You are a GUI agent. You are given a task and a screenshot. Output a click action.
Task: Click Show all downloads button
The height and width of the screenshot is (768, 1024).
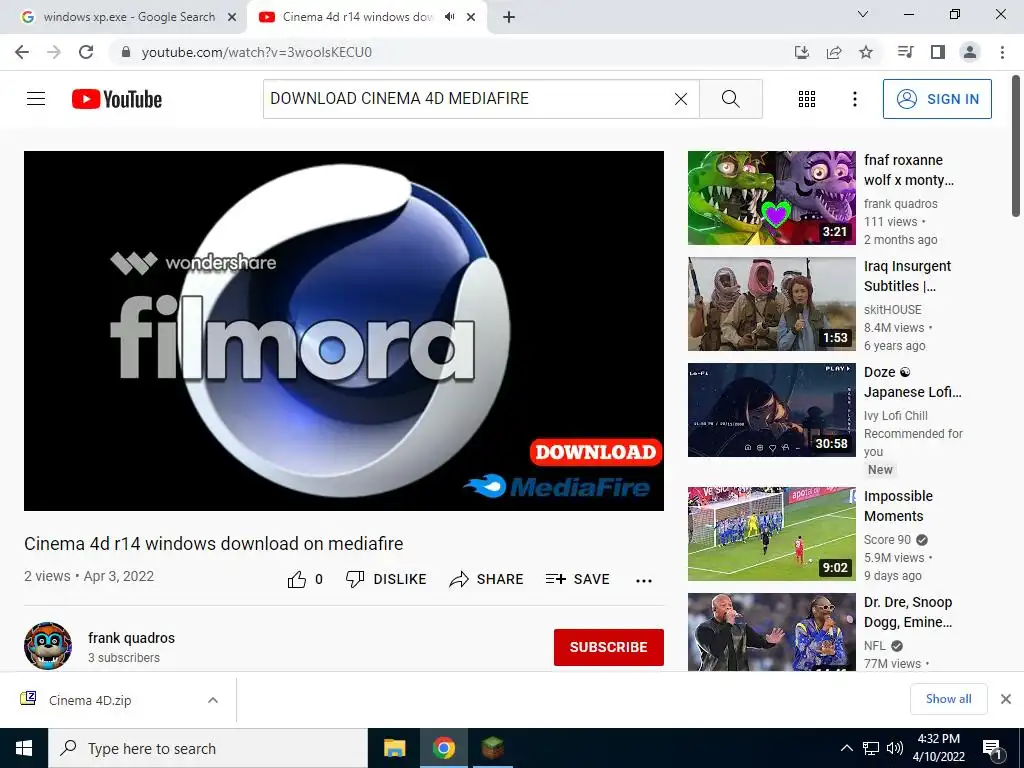tap(948, 699)
